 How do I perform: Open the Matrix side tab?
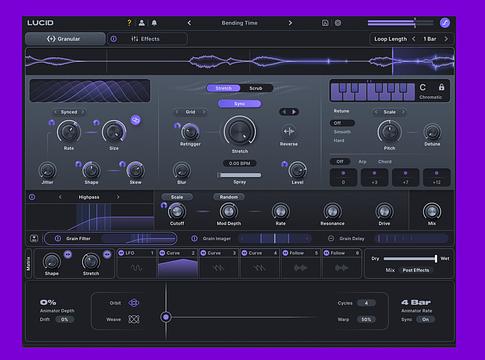pos(28,264)
